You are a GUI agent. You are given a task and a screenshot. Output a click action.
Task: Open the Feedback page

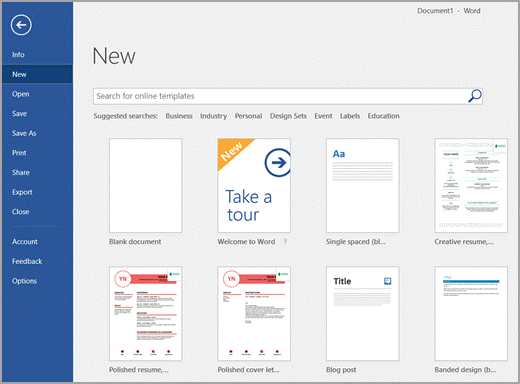tap(27, 261)
